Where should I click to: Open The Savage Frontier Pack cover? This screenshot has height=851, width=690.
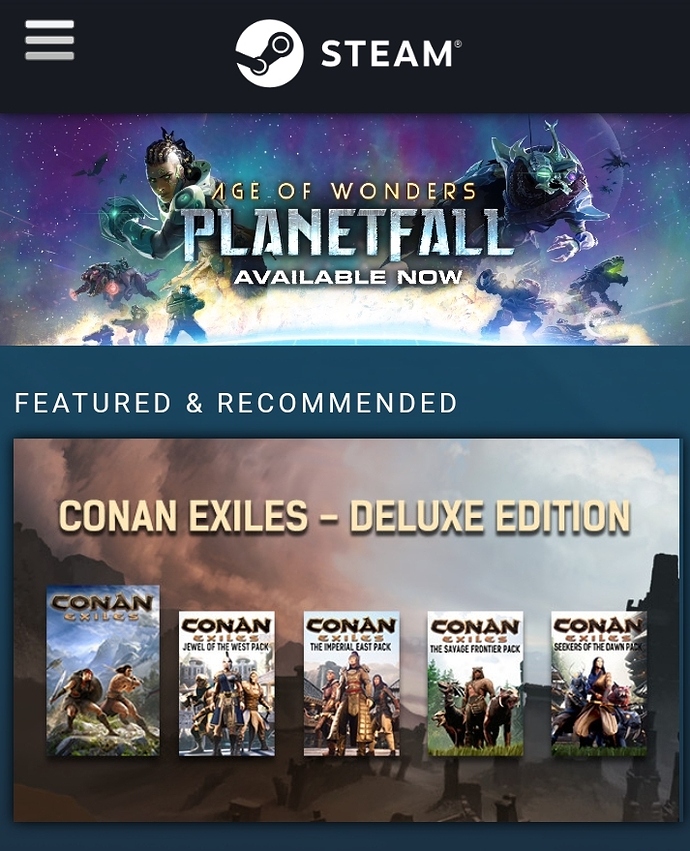click(x=475, y=684)
